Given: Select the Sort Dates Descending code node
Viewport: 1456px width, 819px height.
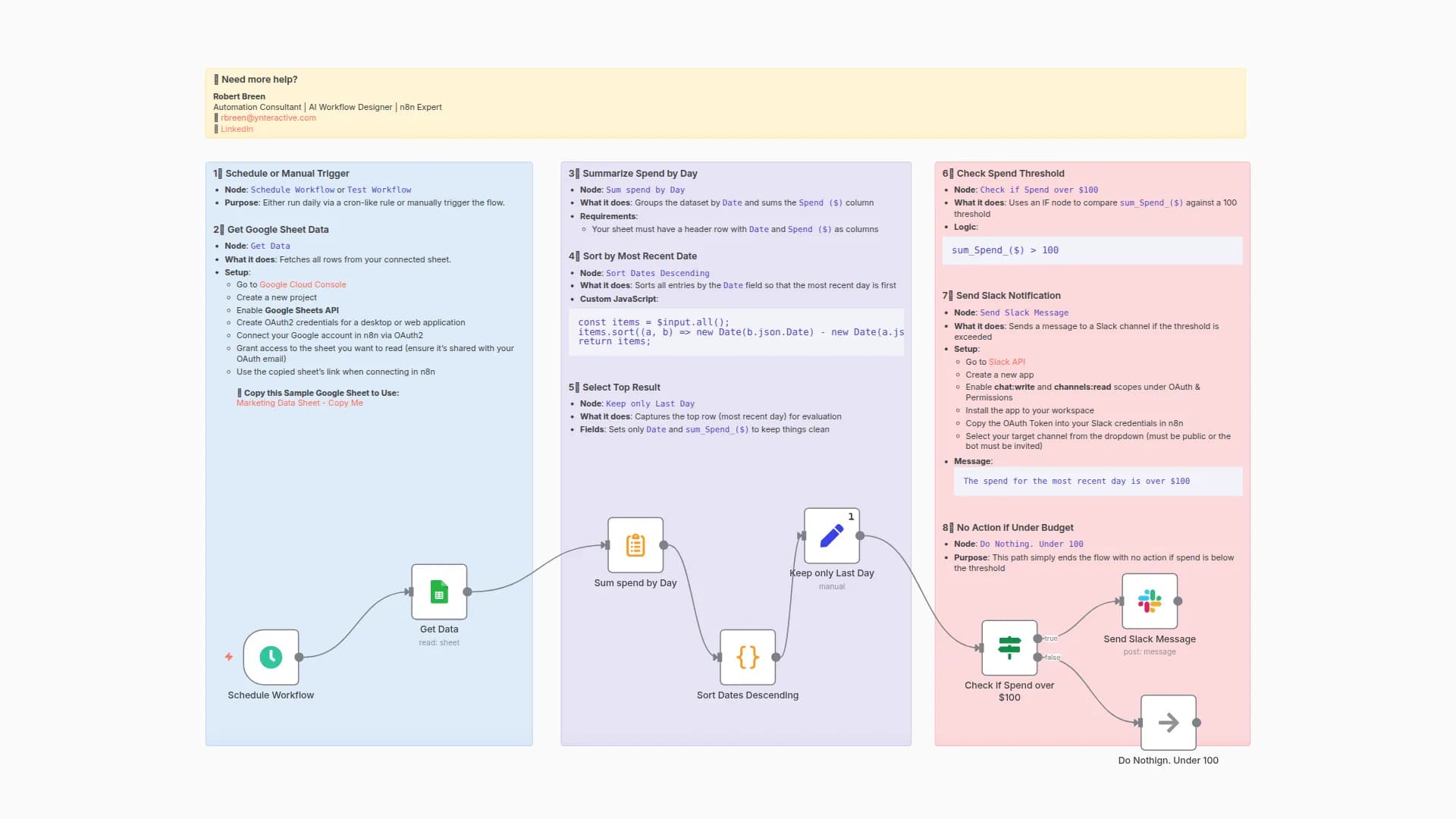Looking at the screenshot, I should [x=748, y=657].
